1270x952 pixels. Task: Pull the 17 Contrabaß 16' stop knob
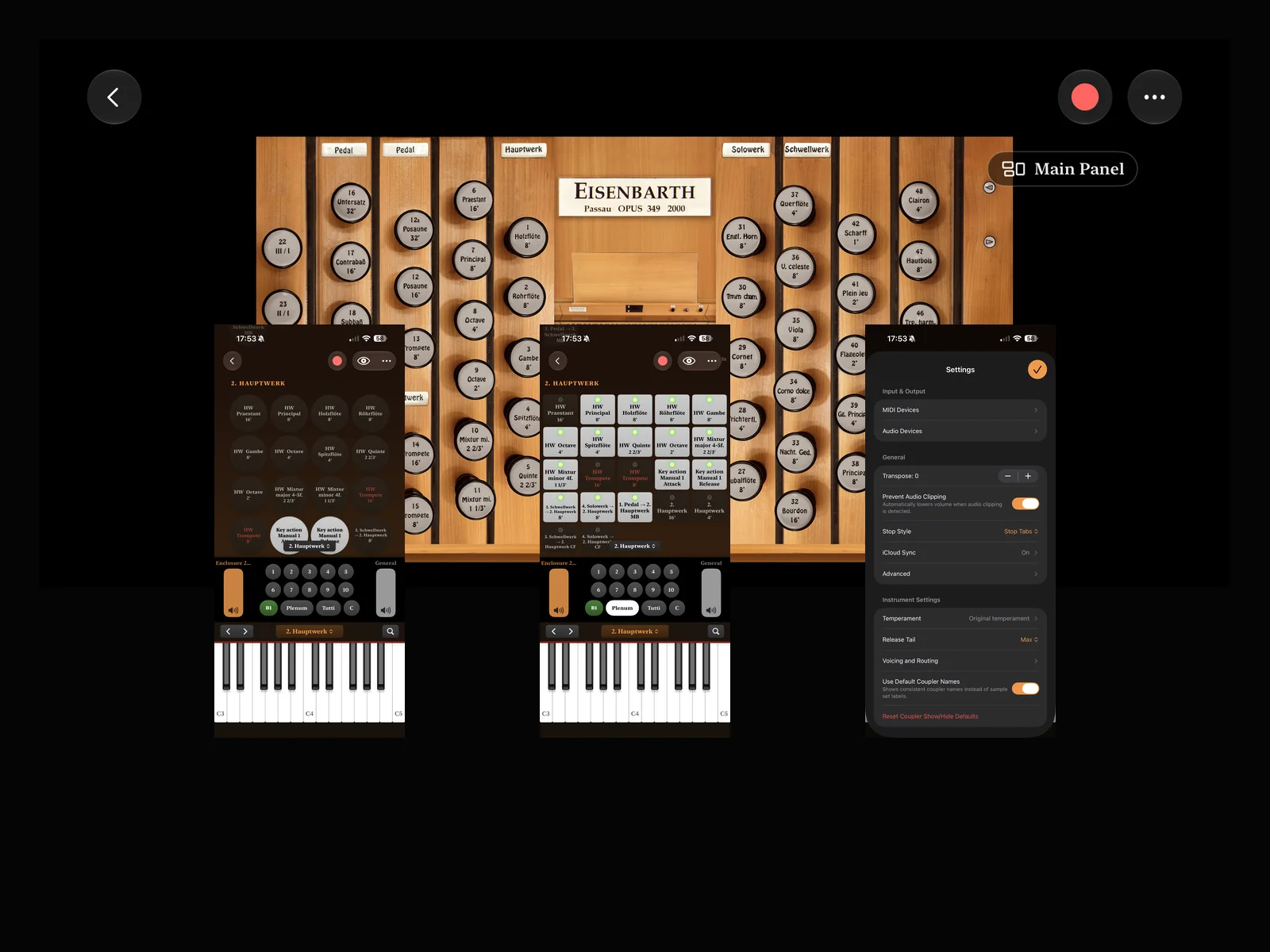coord(351,262)
